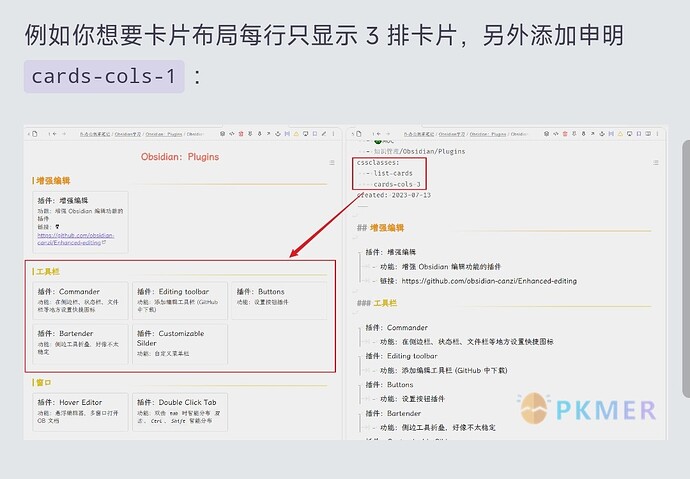Click the '增强编辑' heading in left pane
Image resolution: width=690 pixels, height=479 pixels.
(x=53, y=180)
